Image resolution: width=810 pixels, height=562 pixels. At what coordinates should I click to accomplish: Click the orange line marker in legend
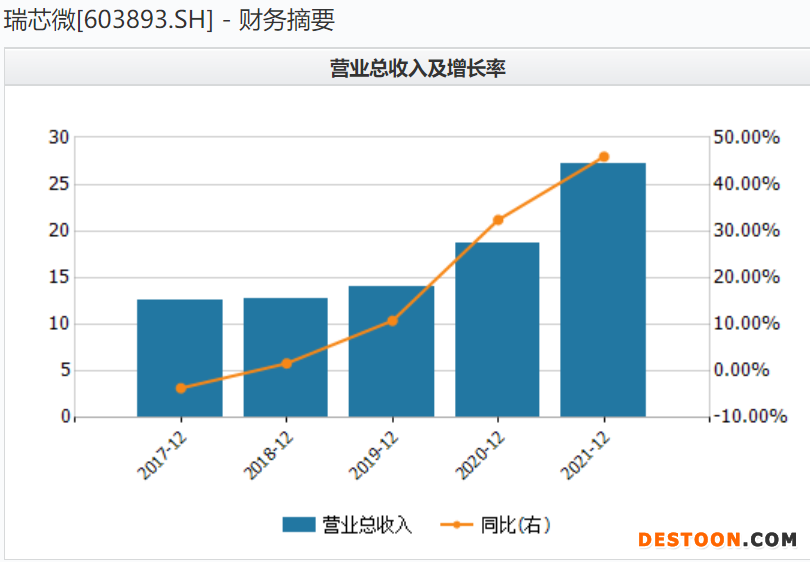tap(456, 525)
